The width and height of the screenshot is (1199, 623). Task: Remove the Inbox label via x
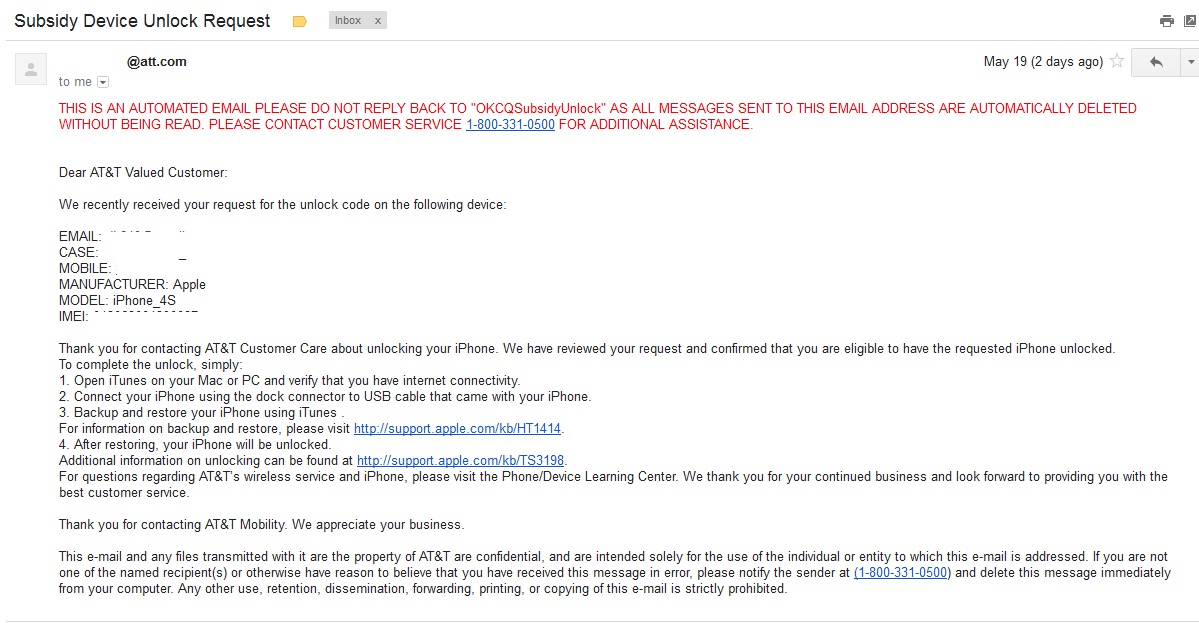point(377,21)
